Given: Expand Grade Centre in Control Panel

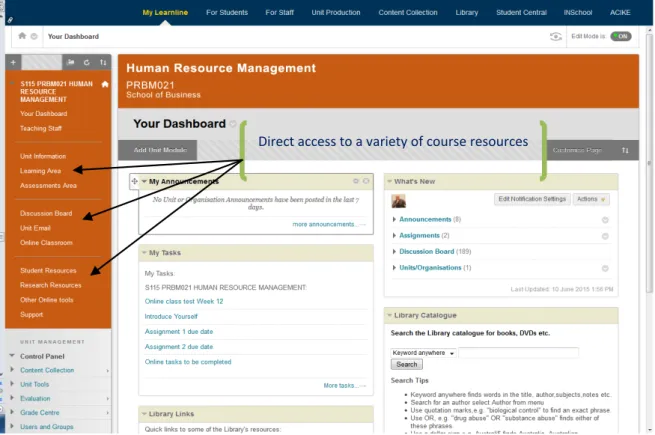Looking at the screenshot, I should pyautogui.click(x=12, y=412).
